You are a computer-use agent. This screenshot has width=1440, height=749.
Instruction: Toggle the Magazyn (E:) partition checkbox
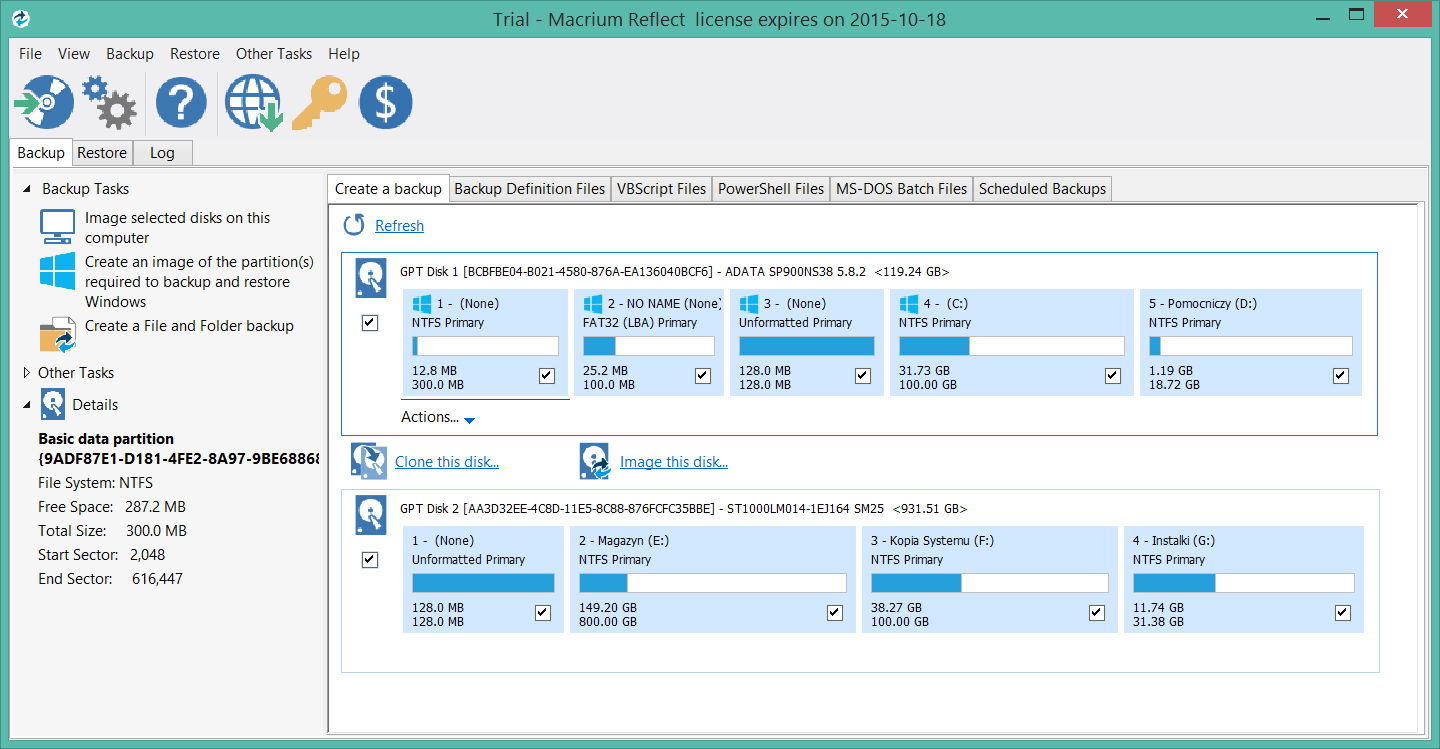point(834,613)
